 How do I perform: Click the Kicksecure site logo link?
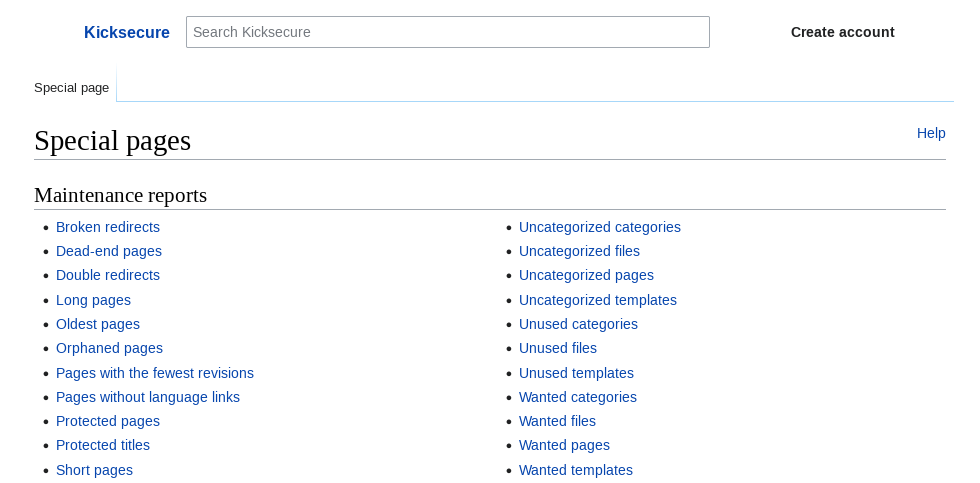click(x=127, y=32)
